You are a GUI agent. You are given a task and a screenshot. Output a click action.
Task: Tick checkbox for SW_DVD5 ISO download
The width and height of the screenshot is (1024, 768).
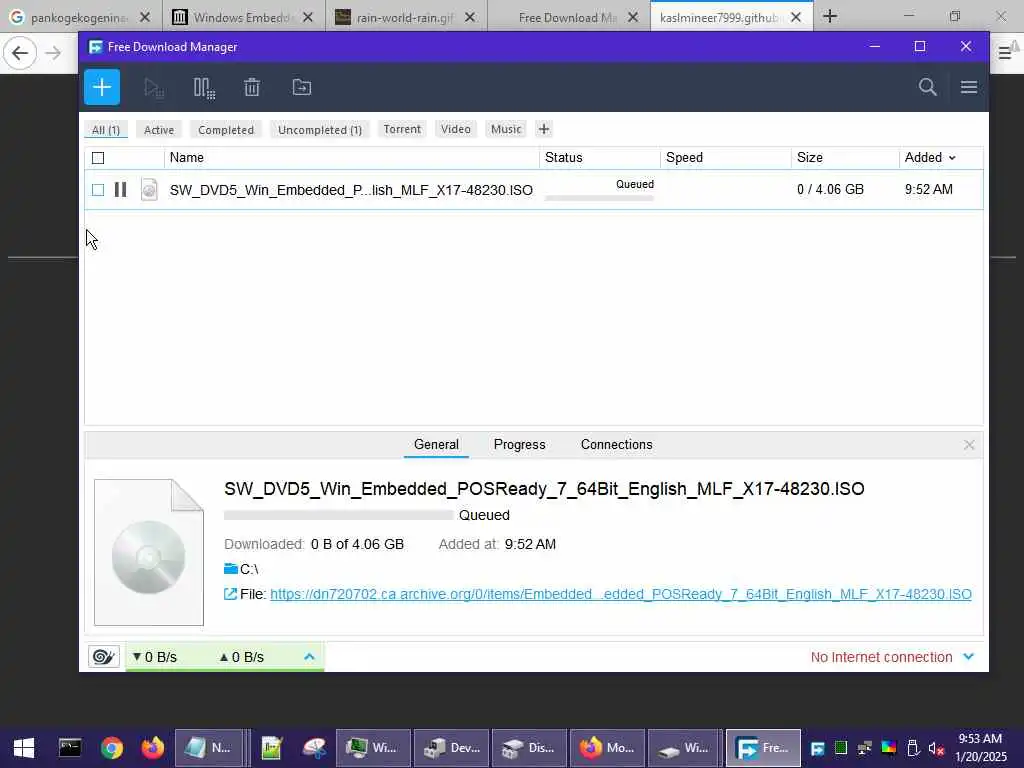click(98, 190)
